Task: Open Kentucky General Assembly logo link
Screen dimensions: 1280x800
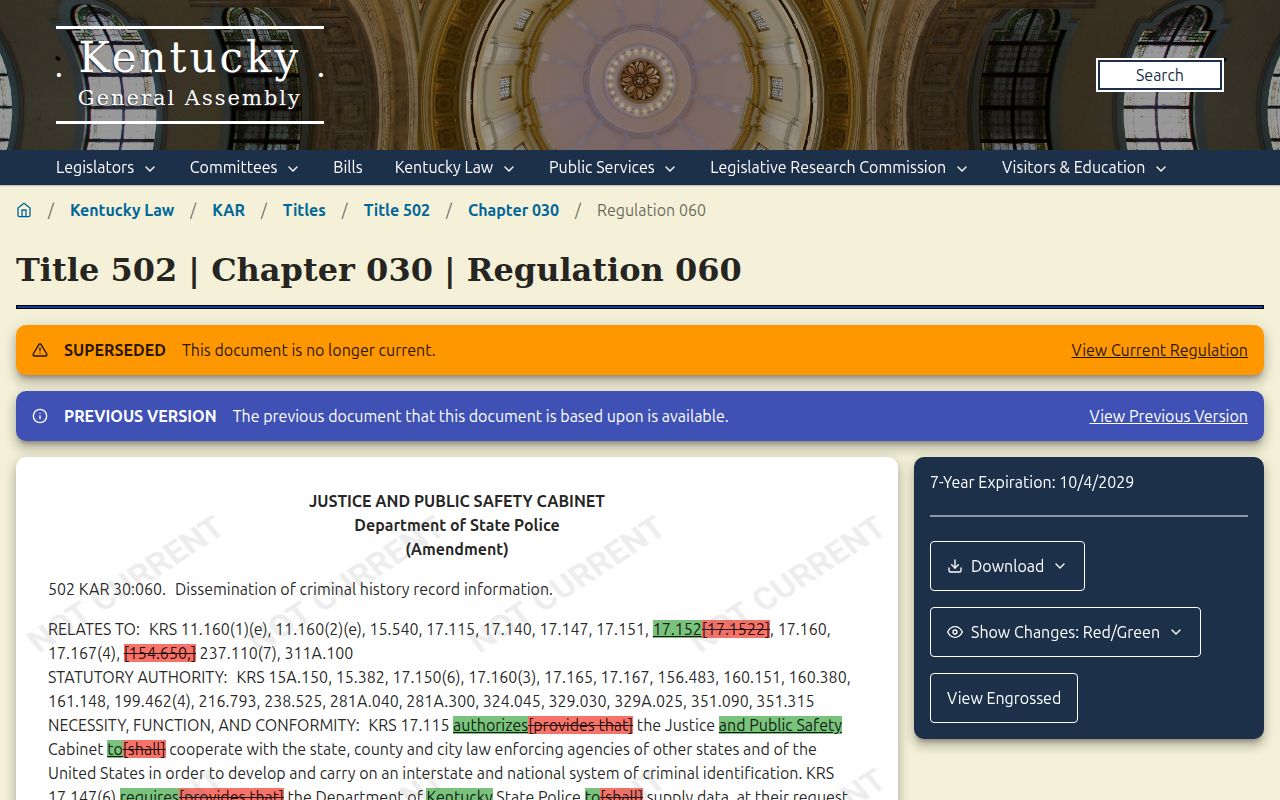Action: 190,75
